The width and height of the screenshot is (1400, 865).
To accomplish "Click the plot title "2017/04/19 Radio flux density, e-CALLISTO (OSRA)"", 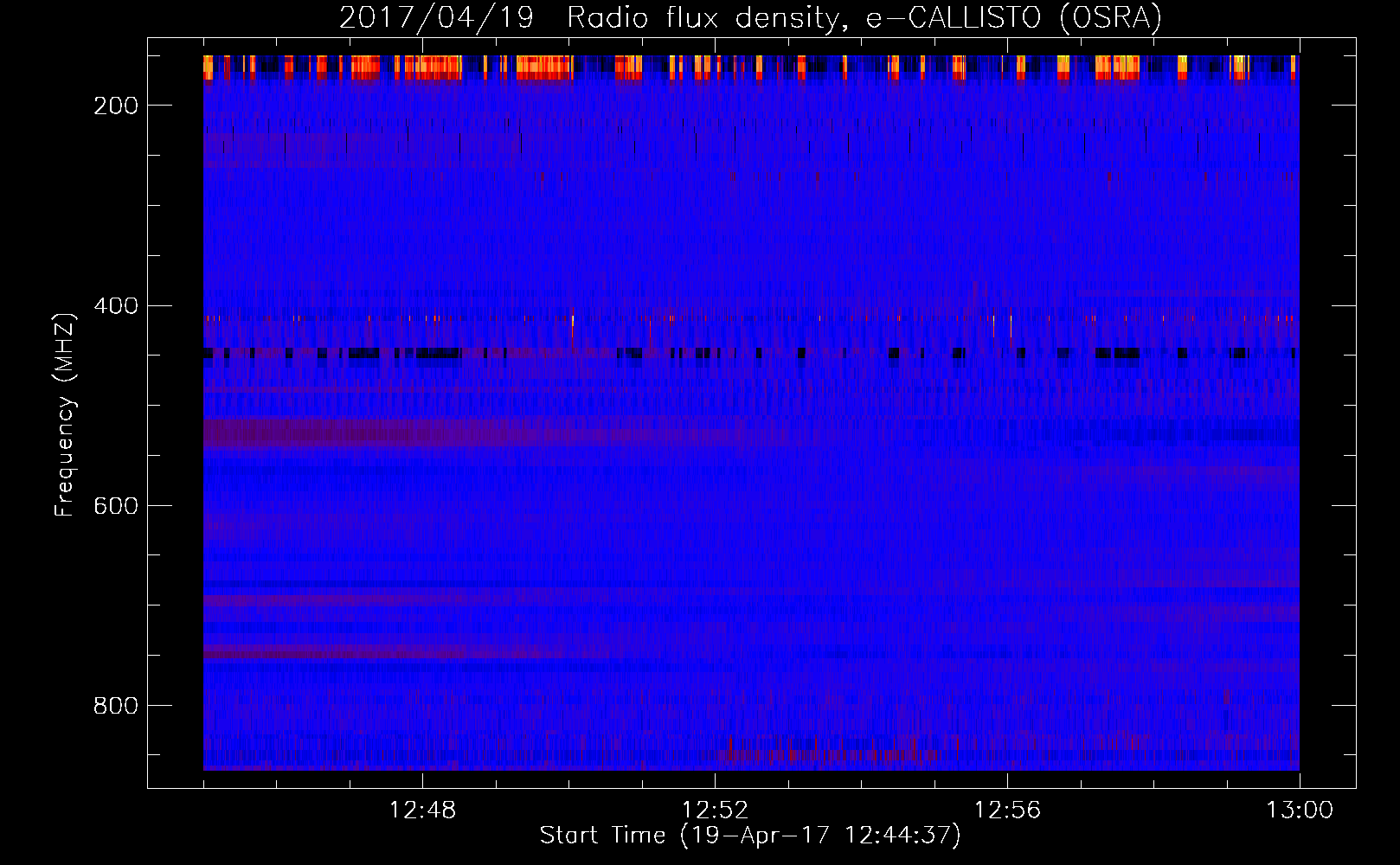I will [x=750, y=17].
